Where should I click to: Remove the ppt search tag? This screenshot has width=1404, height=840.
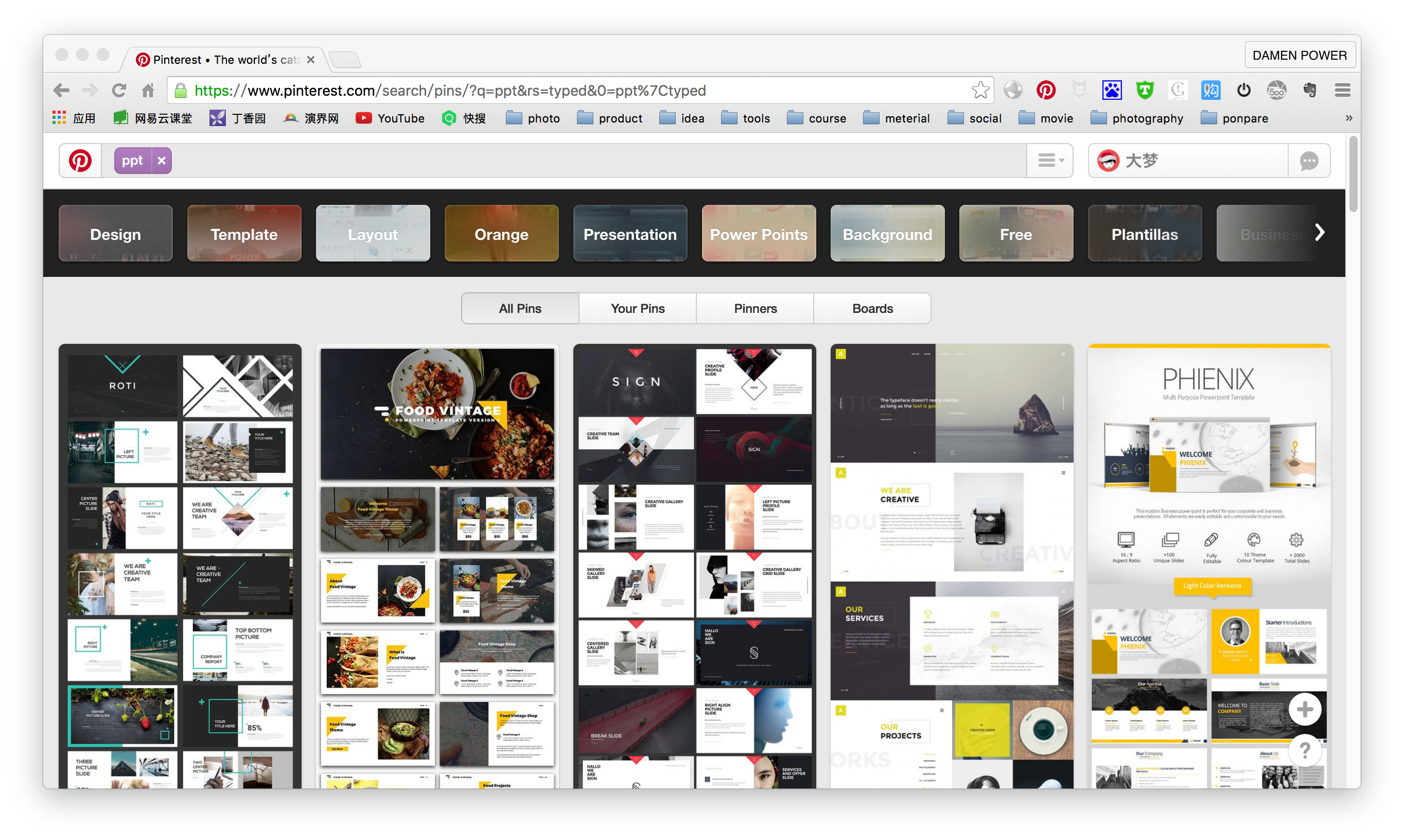tap(162, 161)
